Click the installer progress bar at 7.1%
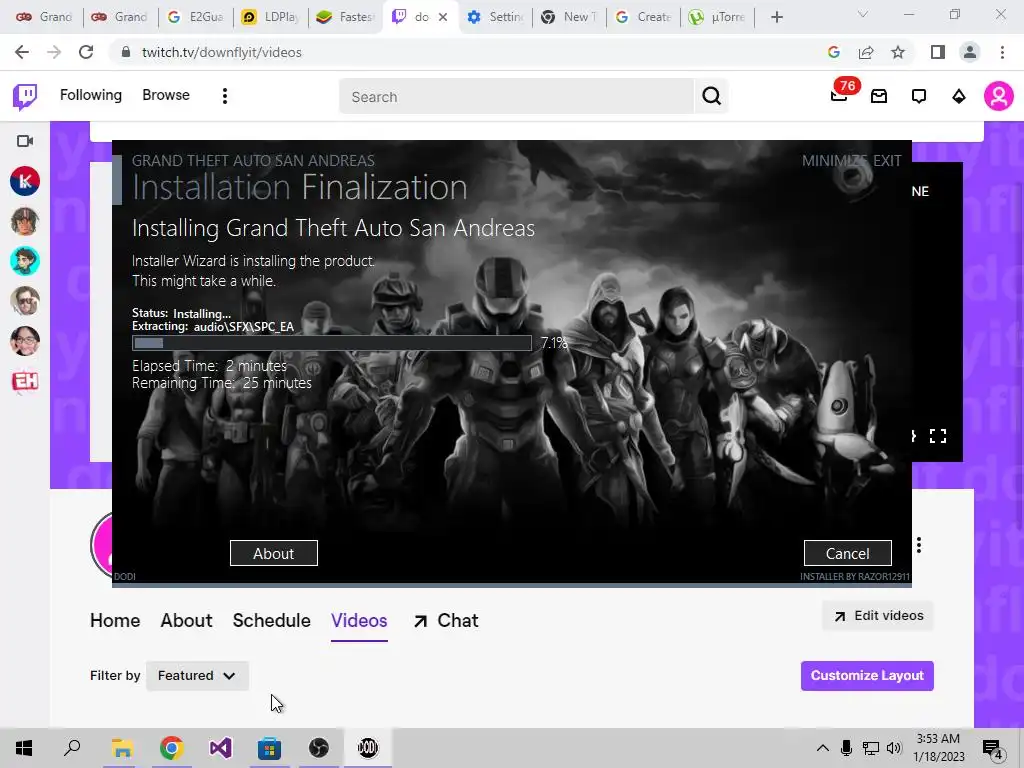The image size is (1024, 768). click(x=332, y=343)
